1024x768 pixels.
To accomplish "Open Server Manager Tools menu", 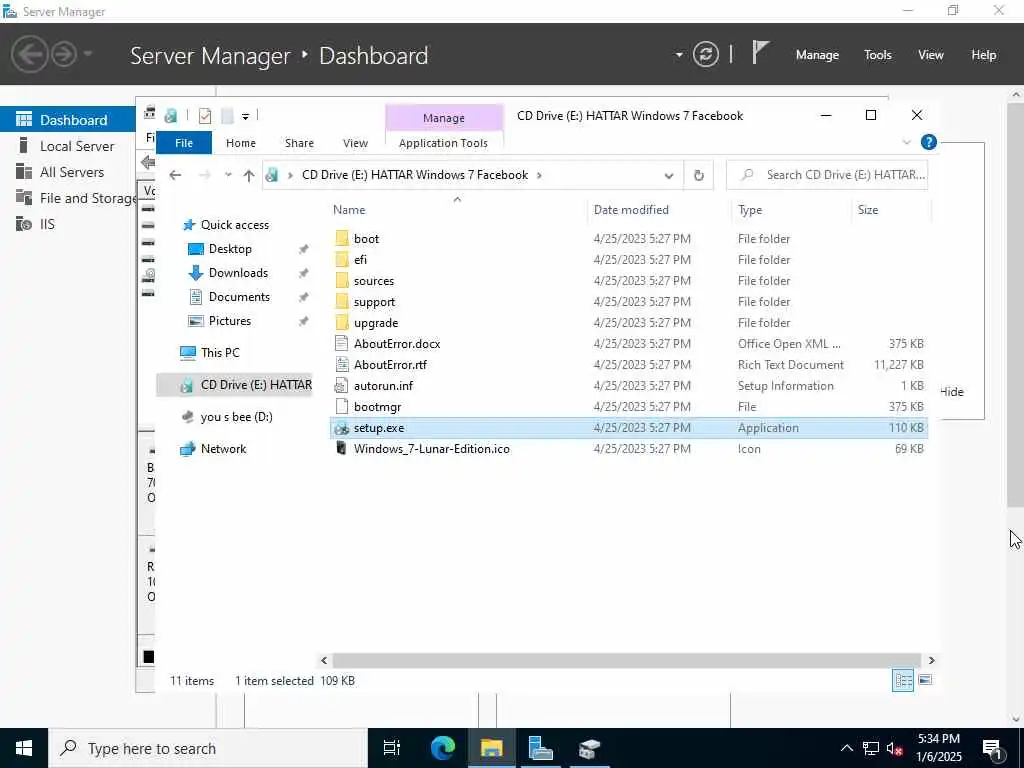I will point(877,55).
